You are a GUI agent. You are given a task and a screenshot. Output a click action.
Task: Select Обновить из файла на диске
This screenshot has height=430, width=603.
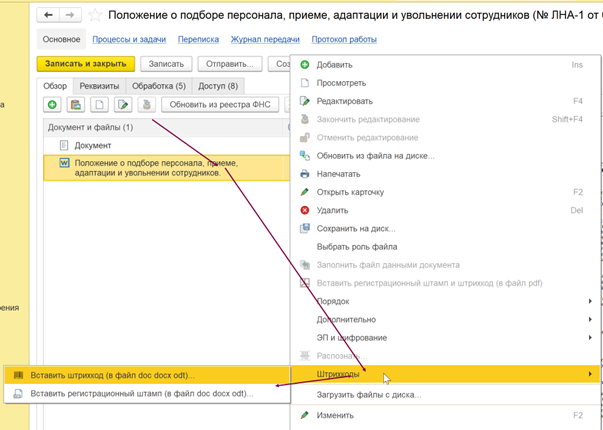pyautogui.click(x=446, y=156)
